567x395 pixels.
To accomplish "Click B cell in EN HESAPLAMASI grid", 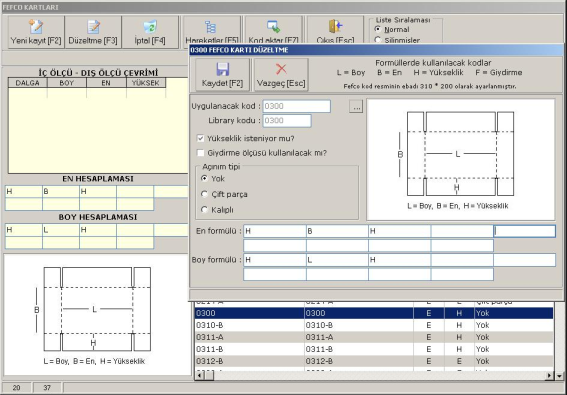I will tap(61, 192).
